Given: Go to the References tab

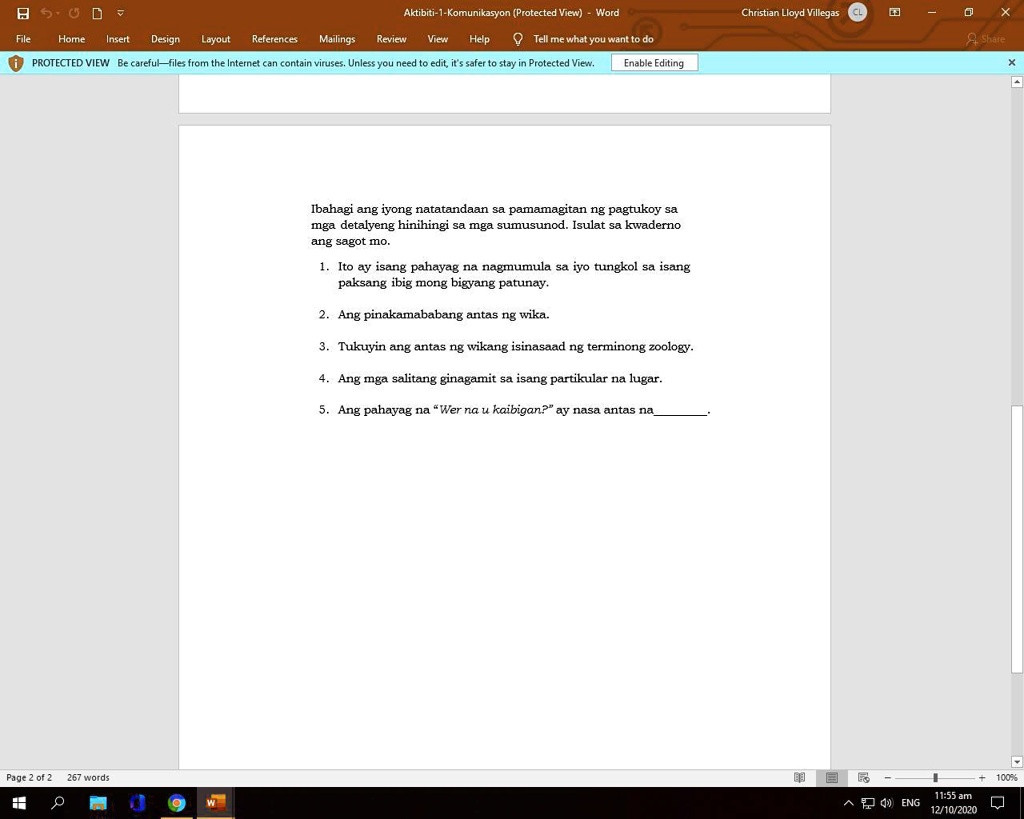Looking at the screenshot, I should click(274, 39).
